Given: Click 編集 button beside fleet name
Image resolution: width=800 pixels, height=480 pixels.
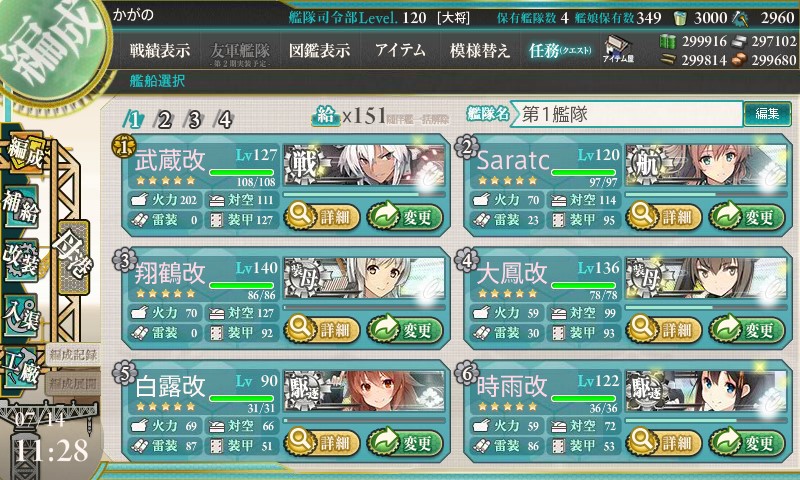Looking at the screenshot, I should click(767, 114).
